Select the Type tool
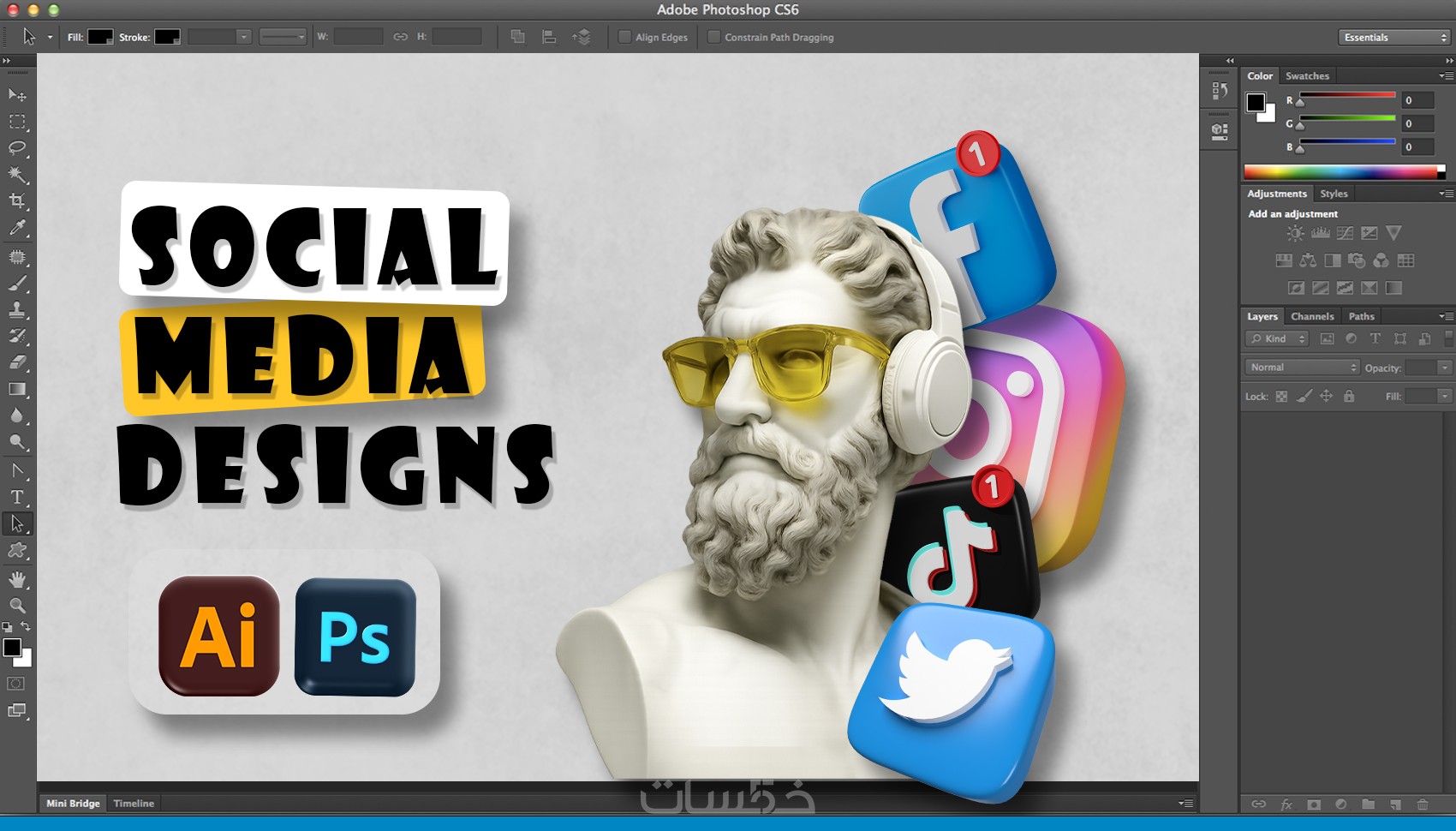The width and height of the screenshot is (1456, 831). point(17,498)
